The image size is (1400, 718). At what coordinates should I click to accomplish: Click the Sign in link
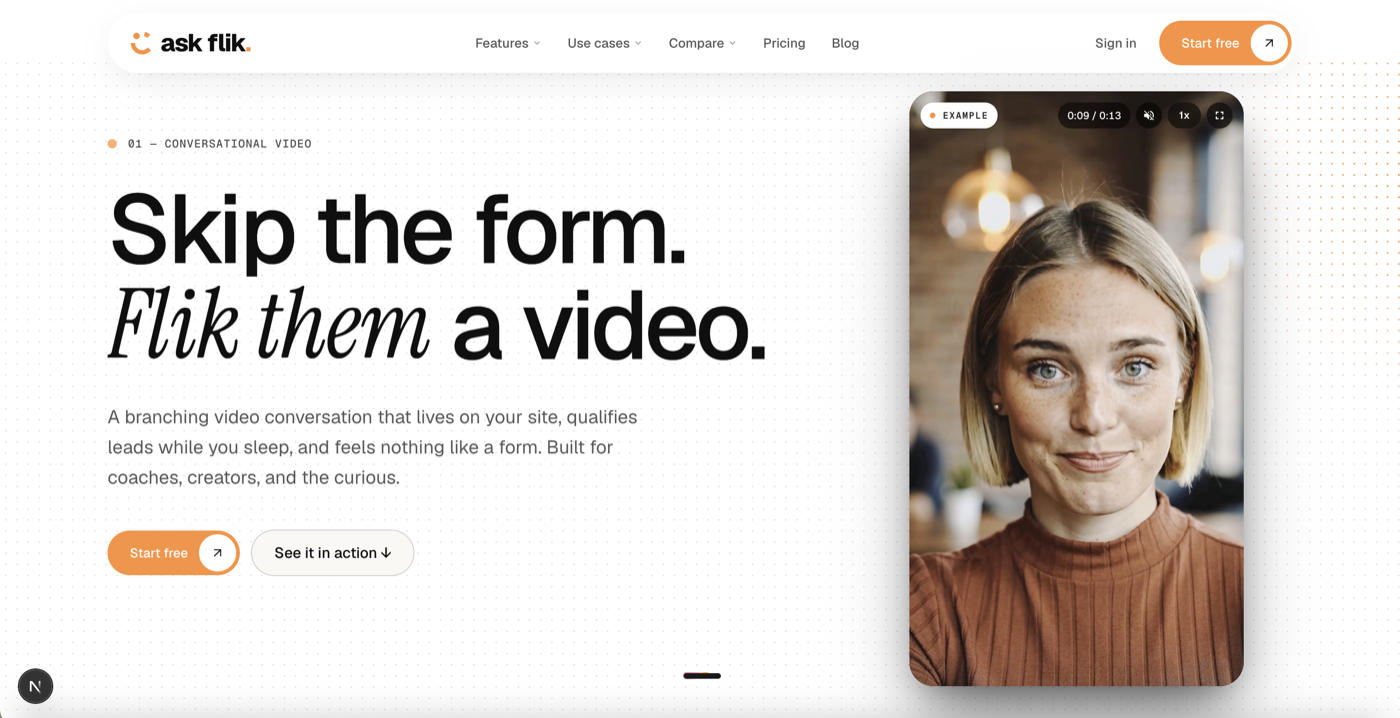tap(1115, 43)
